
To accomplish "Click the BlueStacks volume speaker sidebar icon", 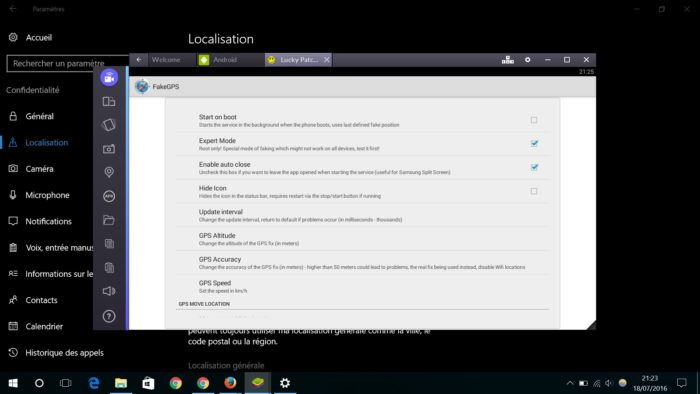I will coord(109,291).
